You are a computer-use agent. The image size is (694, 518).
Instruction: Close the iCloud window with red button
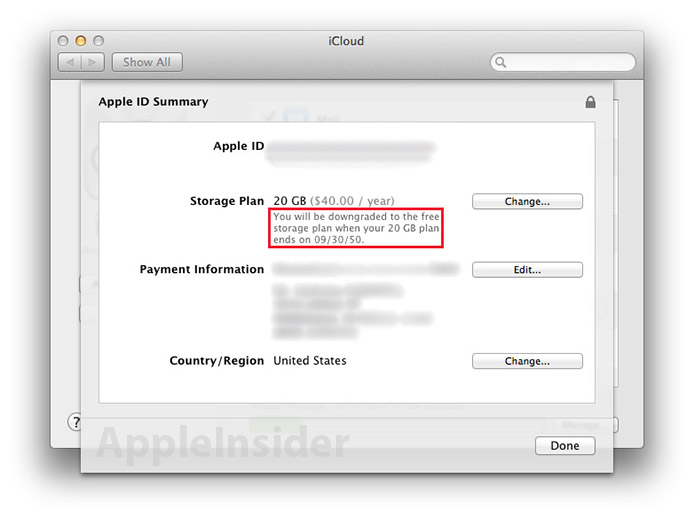point(63,41)
